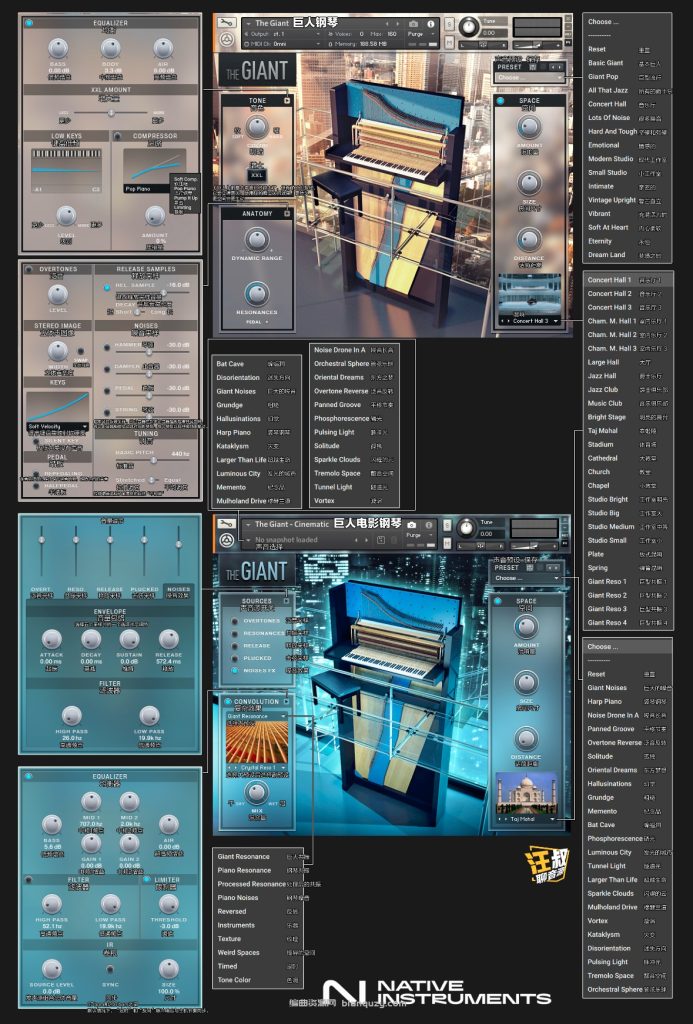Image resolution: width=693 pixels, height=1024 pixels.
Task: Select next preset arrow in The Giant PRESET box
Action: point(560,67)
